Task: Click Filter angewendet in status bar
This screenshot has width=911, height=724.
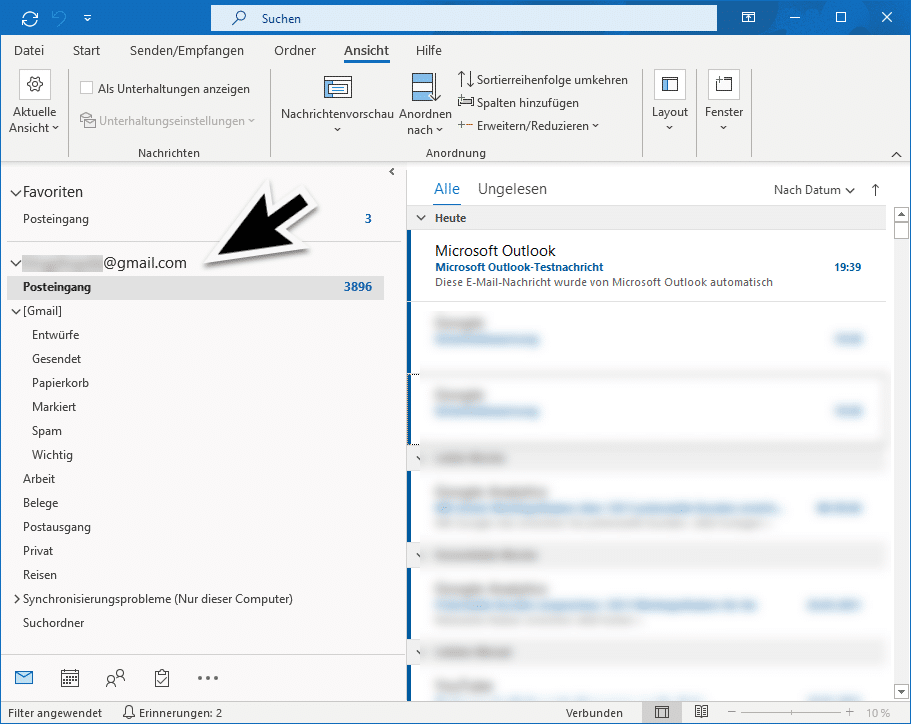Action: tap(55, 713)
